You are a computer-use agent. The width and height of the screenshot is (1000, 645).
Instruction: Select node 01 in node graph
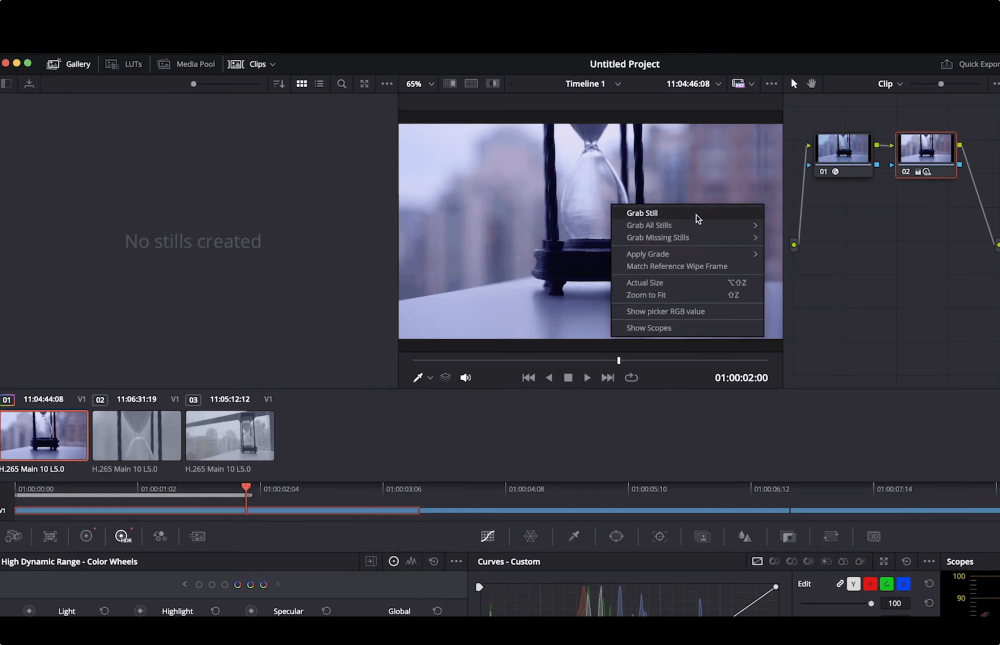point(843,154)
